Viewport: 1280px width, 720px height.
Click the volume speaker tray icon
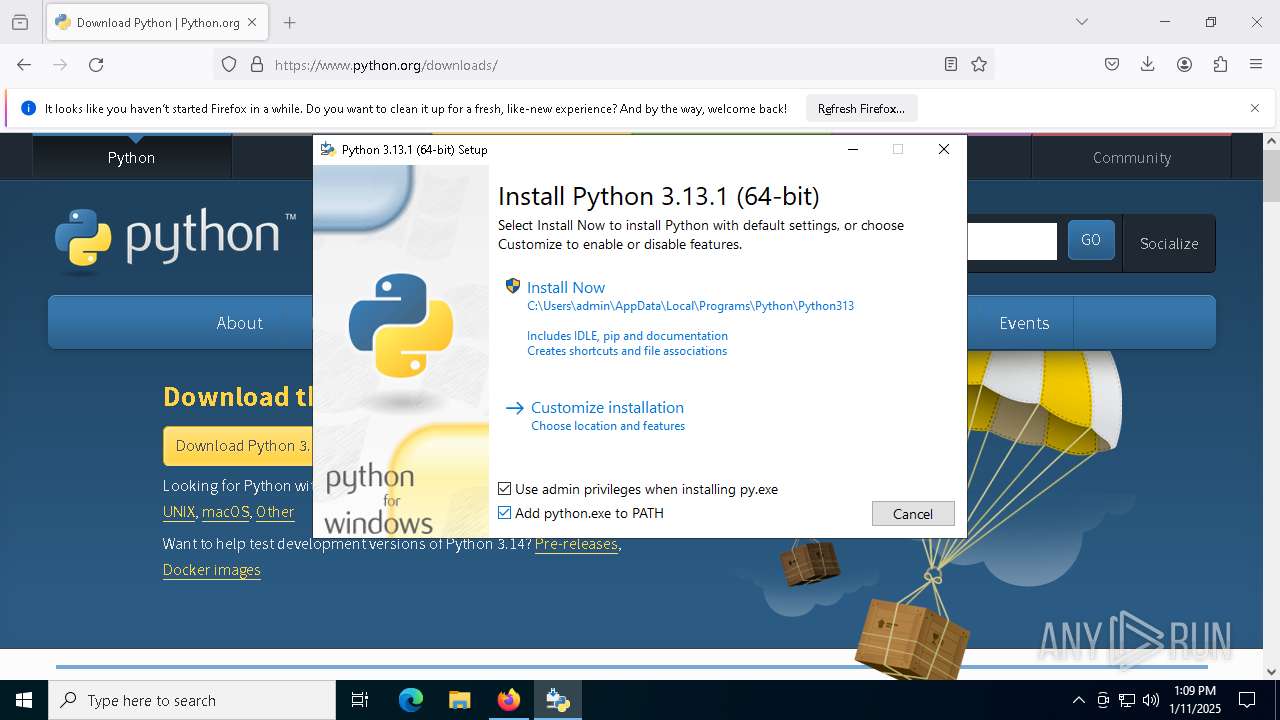(1151, 700)
